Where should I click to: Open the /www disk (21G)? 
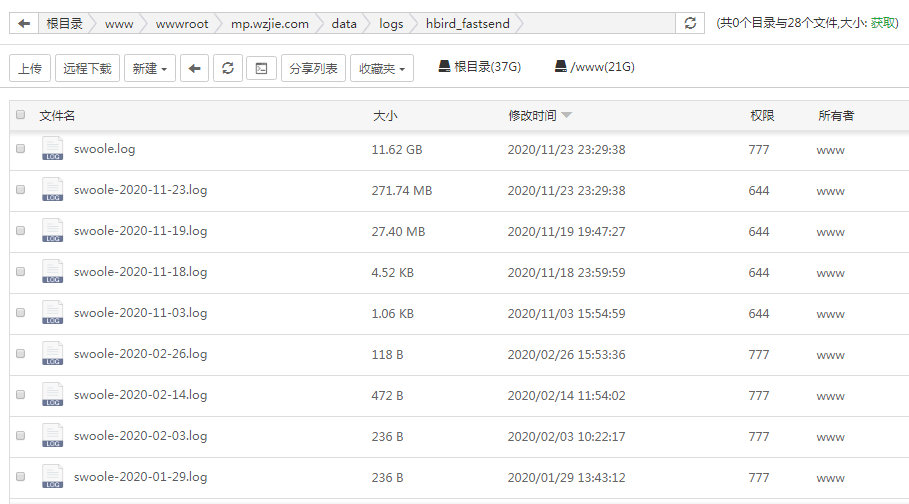point(595,67)
